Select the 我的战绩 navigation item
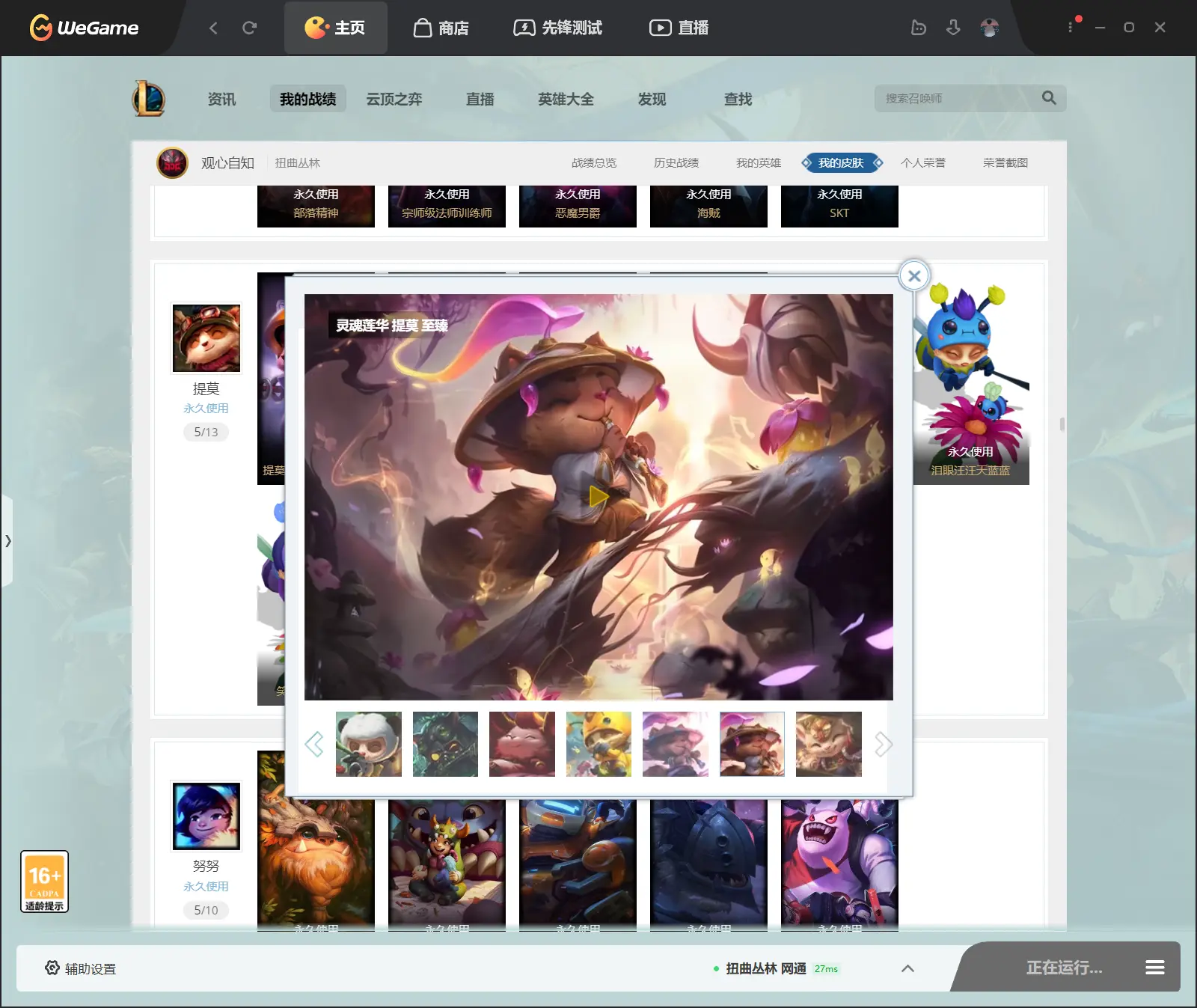This screenshot has height=1008, width=1197. coord(308,99)
